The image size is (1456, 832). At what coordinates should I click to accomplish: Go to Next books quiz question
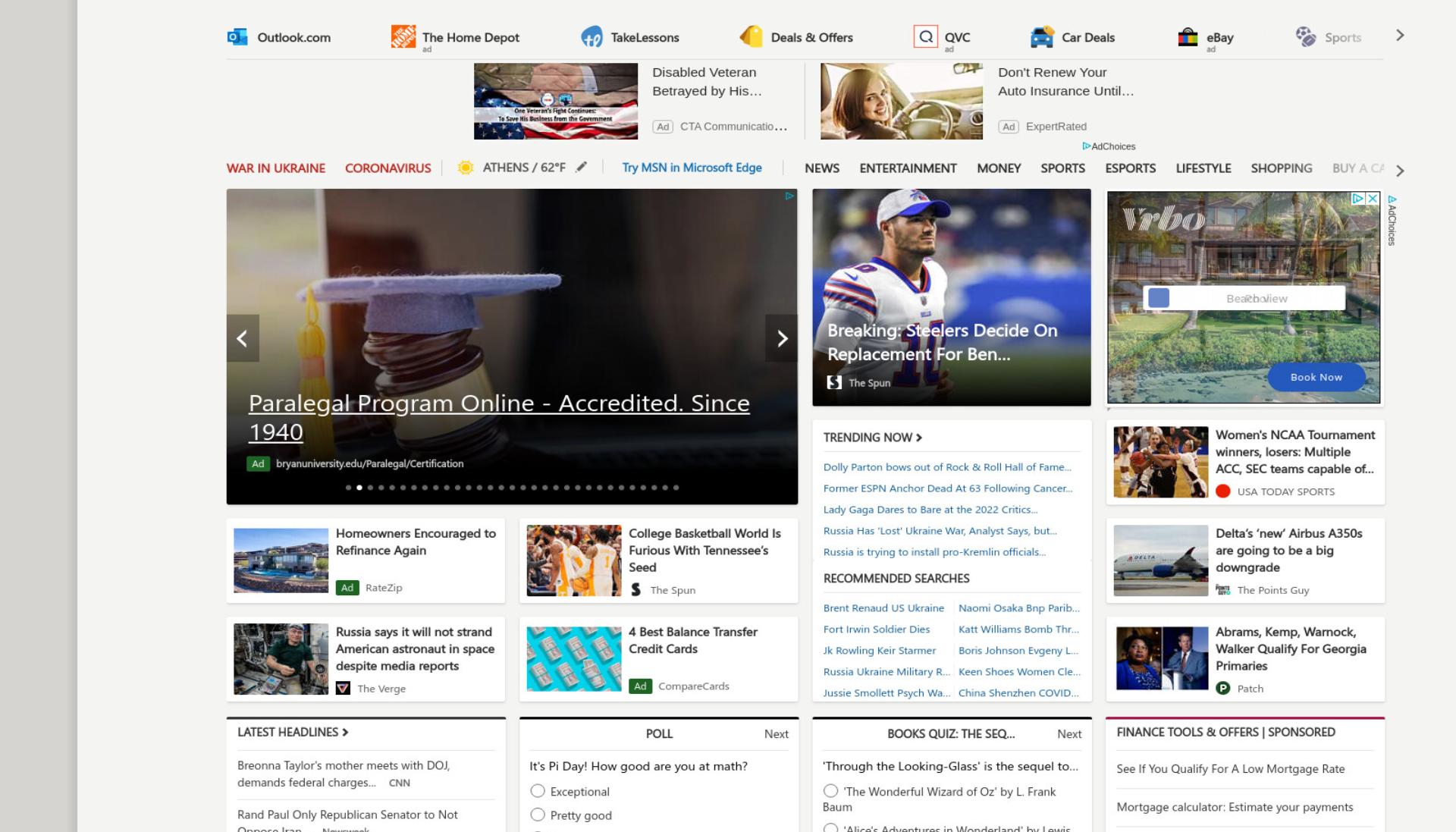tap(1069, 733)
